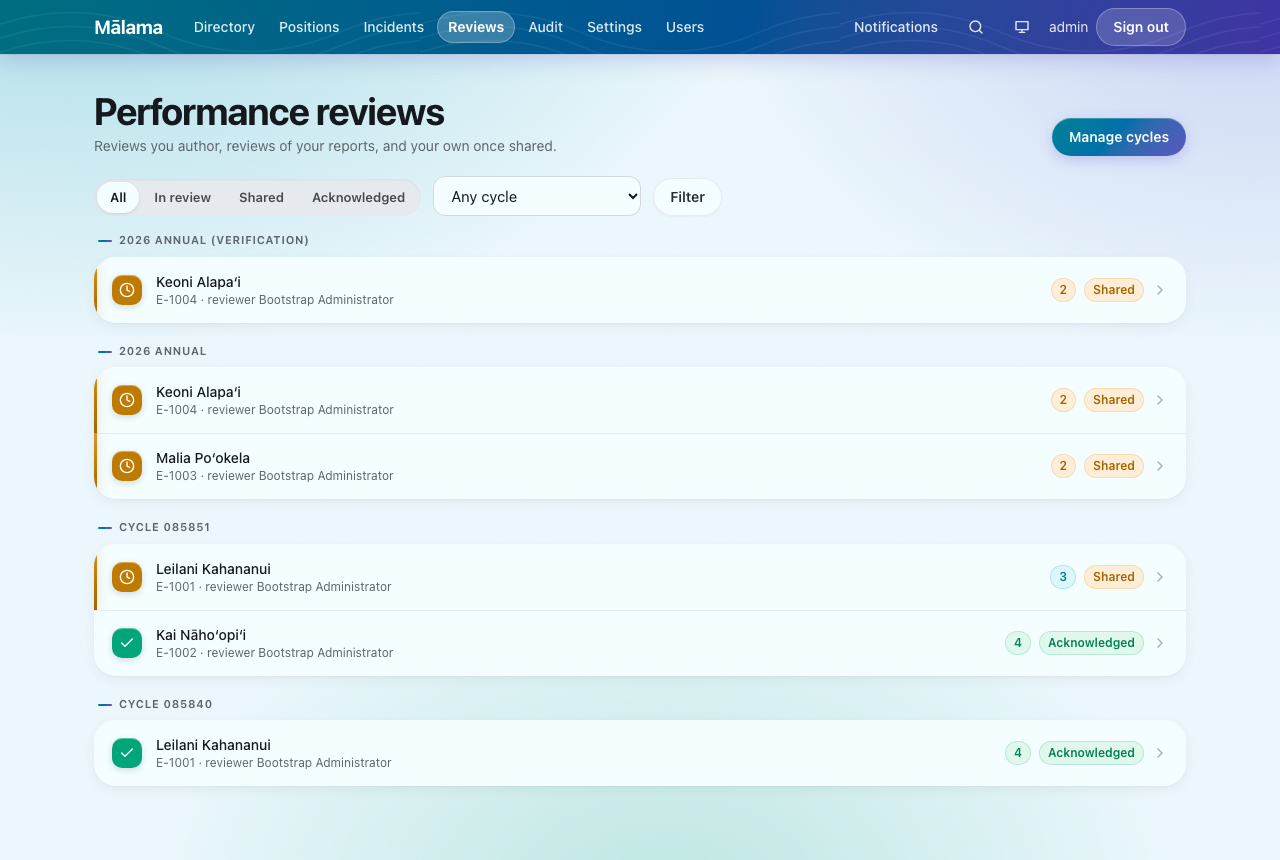Click score badge 2 on Malia Poʻokela row
Image resolution: width=1280 pixels, height=860 pixels.
click(x=1063, y=466)
